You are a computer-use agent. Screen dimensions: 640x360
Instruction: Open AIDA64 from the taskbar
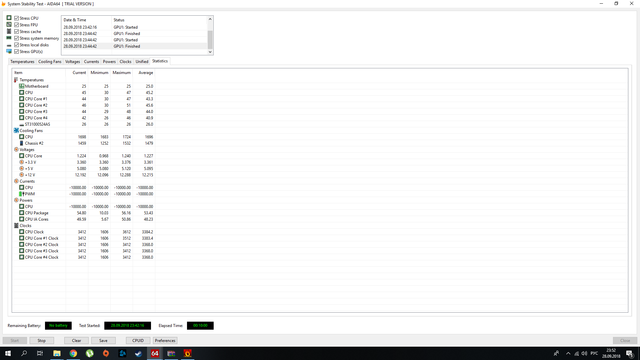[155, 353]
